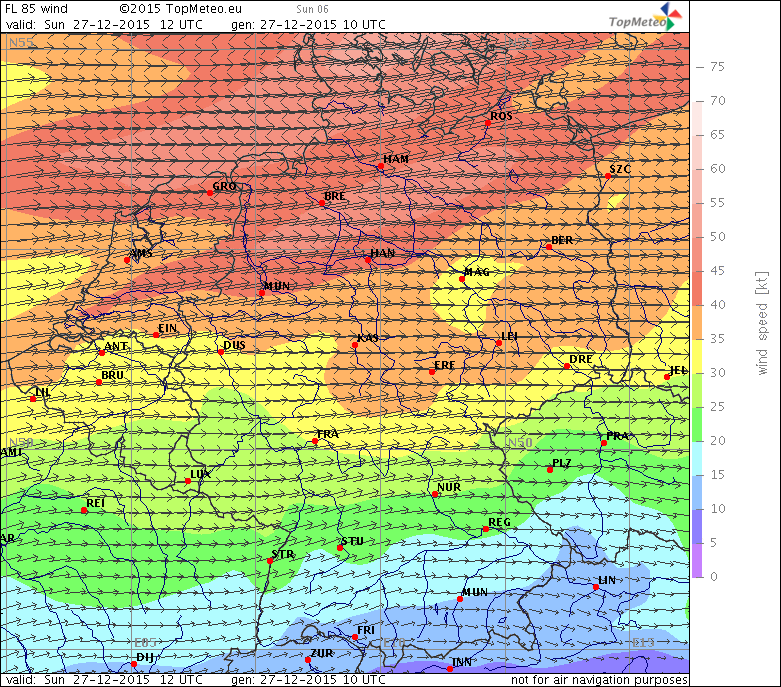Select the "not for air navigation purposes" notice

(x=599, y=680)
